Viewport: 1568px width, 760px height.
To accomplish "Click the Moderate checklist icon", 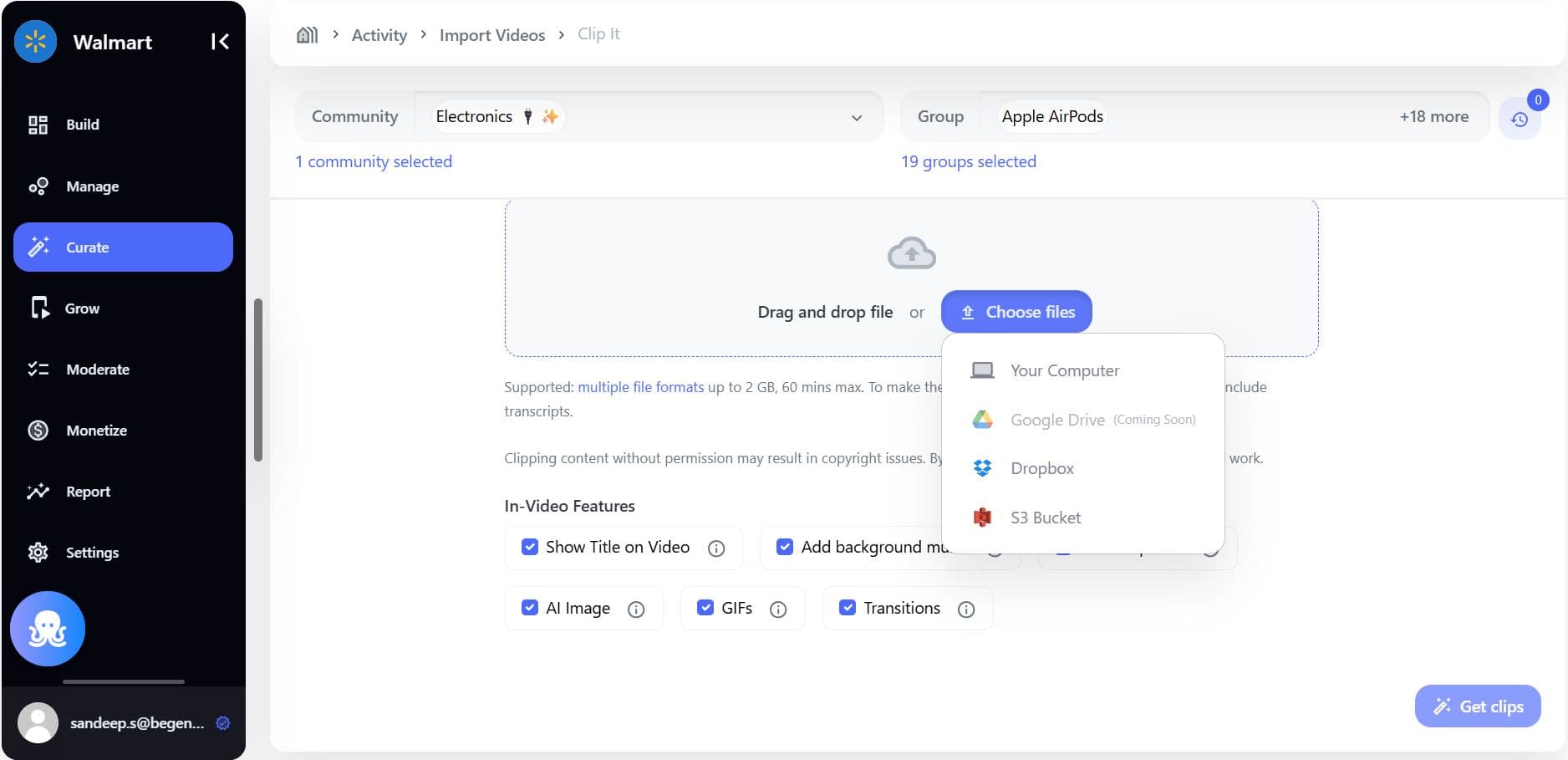I will click(x=38, y=369).
